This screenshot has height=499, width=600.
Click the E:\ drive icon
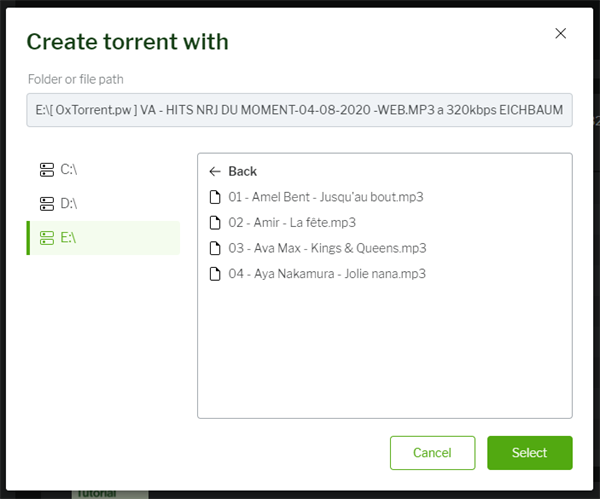coord(46,238)
